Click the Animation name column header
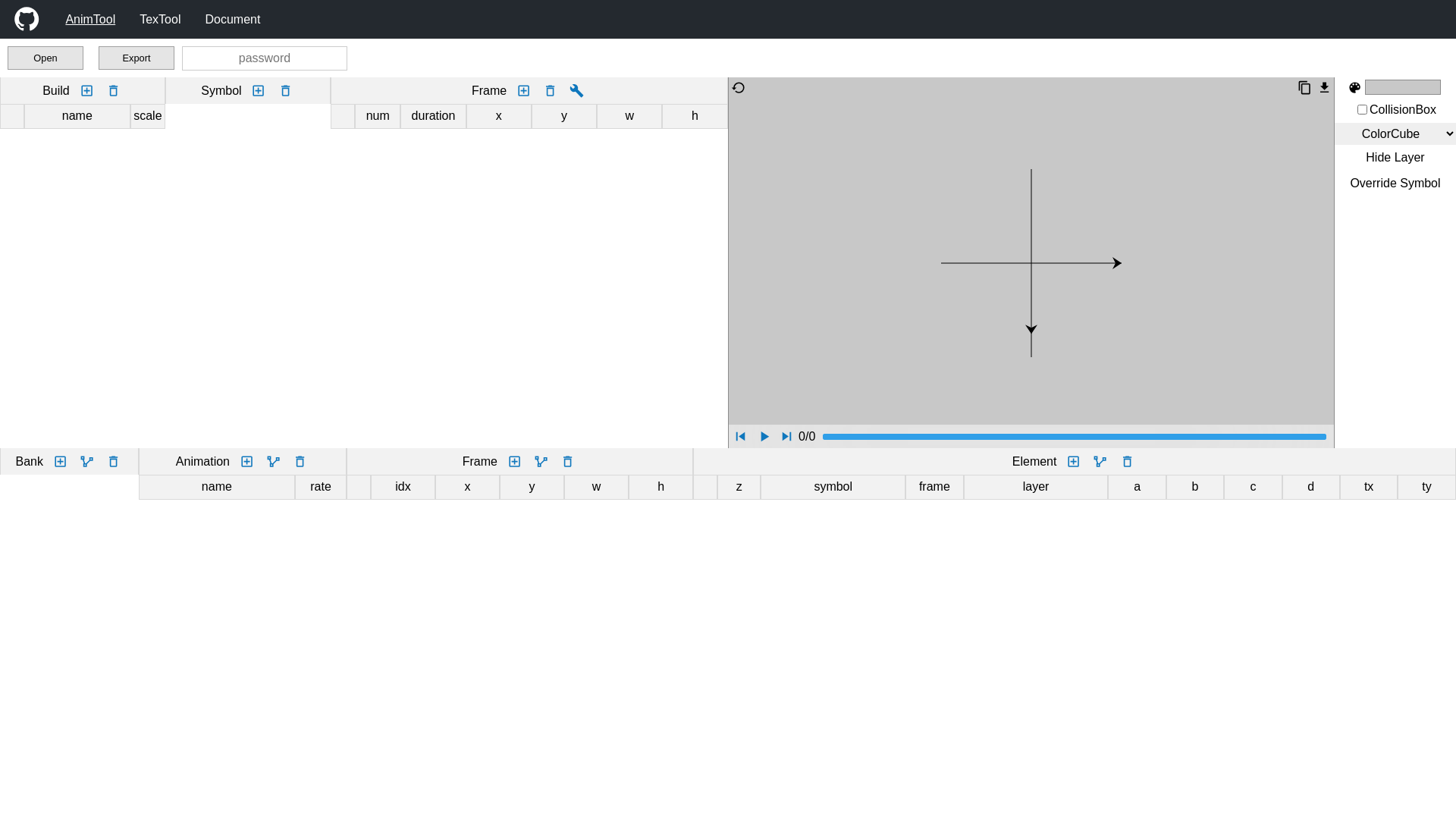The width and height of the screenshot is (1456, 819). (x=217, y=487)
